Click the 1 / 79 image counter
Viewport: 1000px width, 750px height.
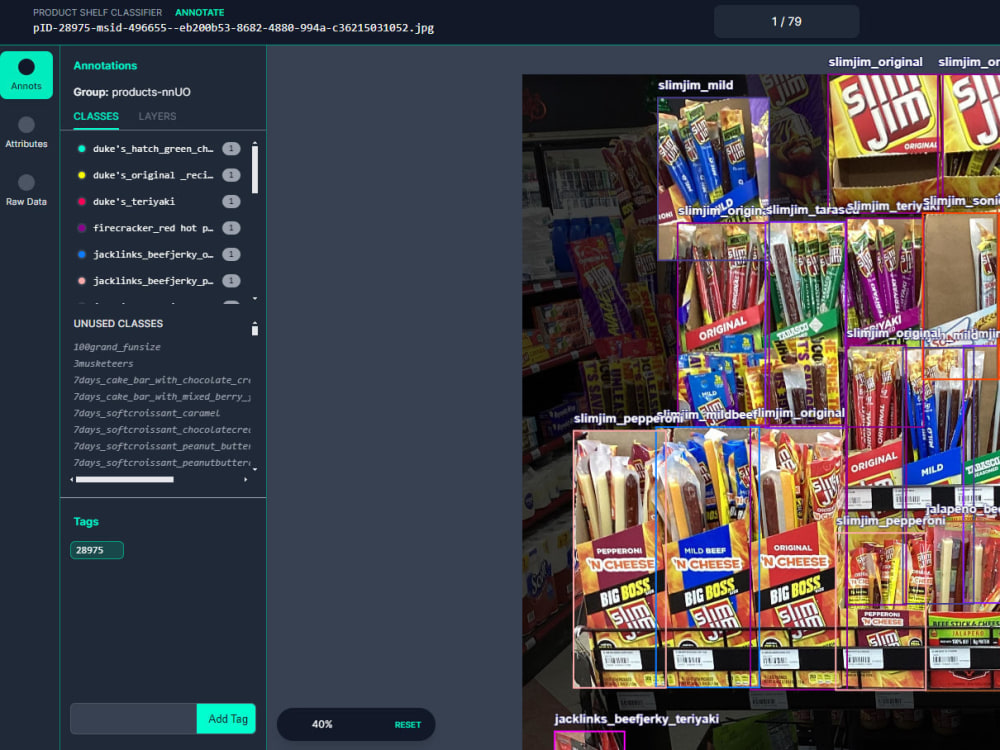point(786,22)
